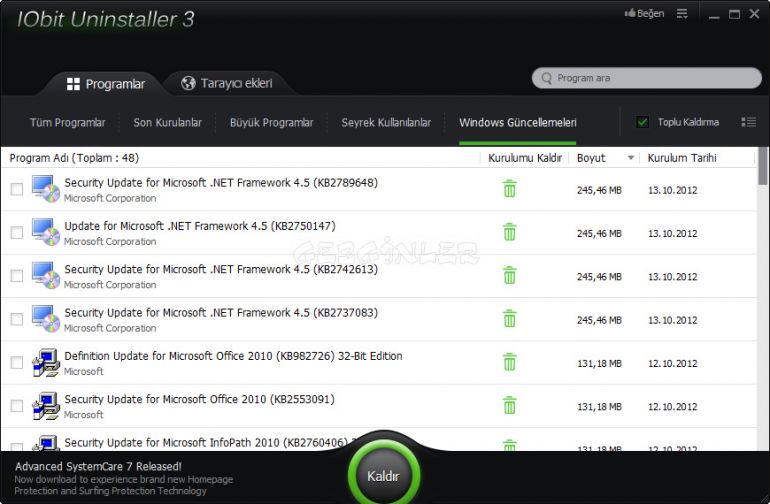
Task: Select row text Definition Update KB982726 32-Bit
Action: point(233,356)
